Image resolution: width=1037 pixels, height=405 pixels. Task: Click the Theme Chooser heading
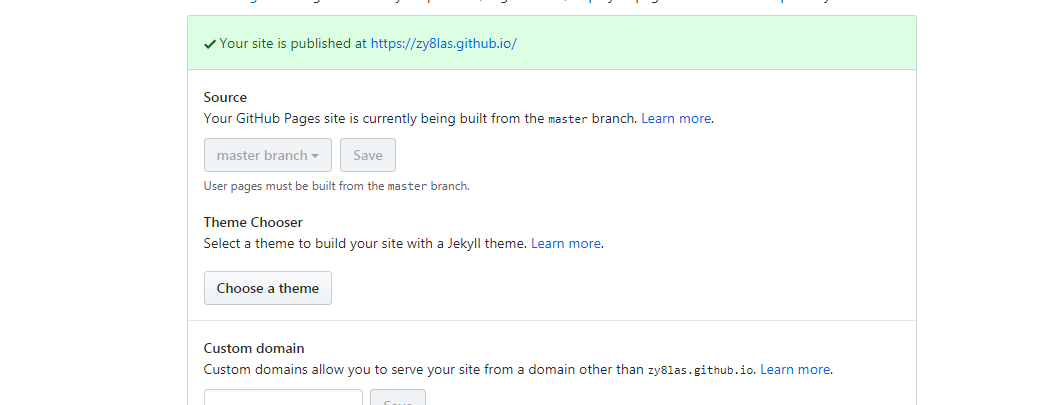pyautogui.click(x=253, y=222)
